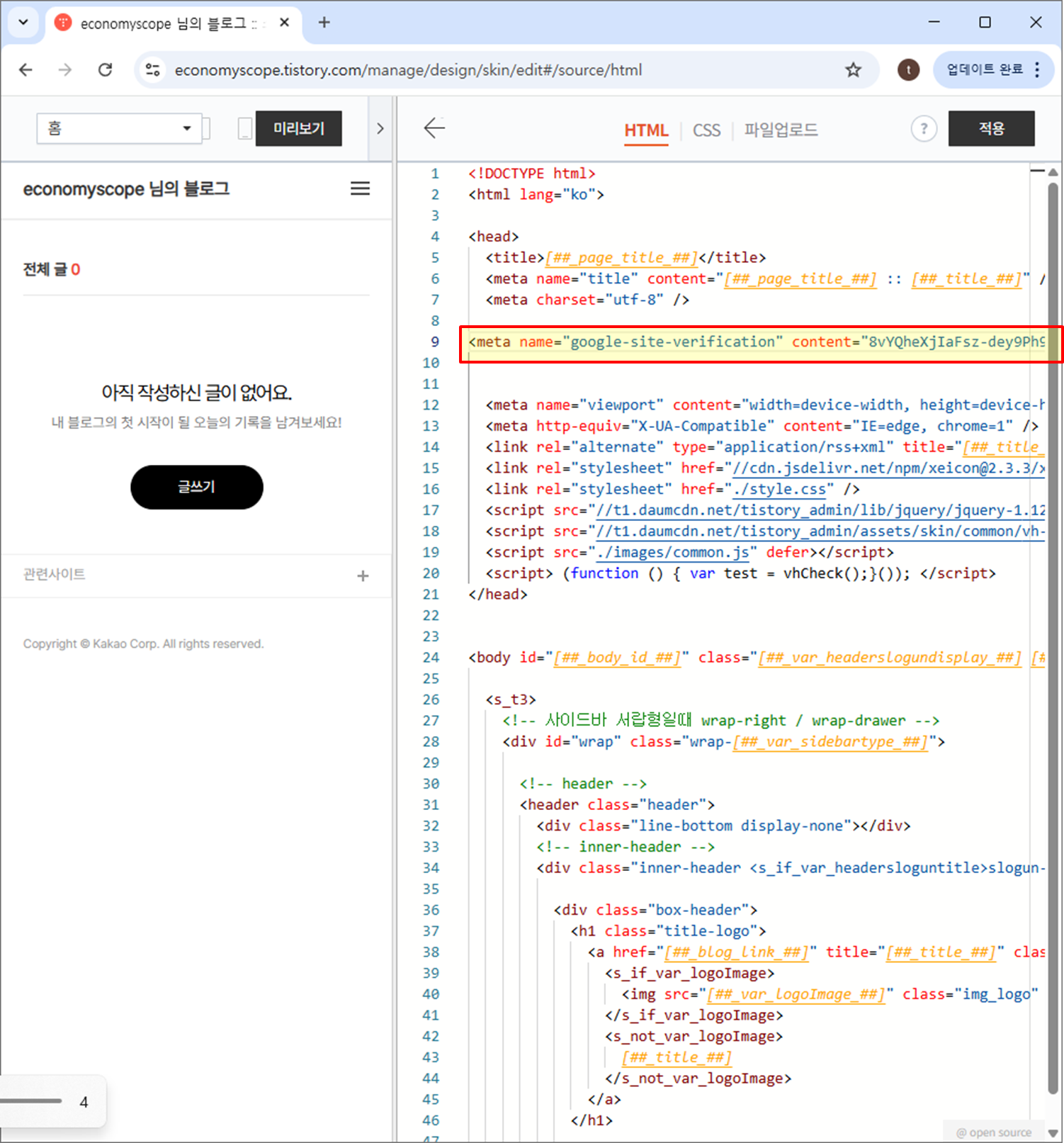The width and height of the screenshot is (1064, 1143).
Task: Go back to the previous browser page
Action: coord(26,69)
